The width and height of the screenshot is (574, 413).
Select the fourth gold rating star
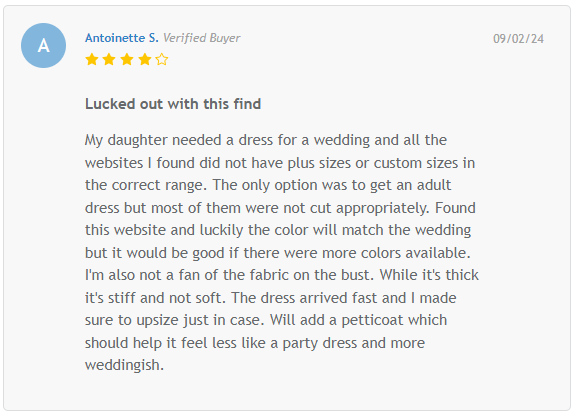(x=145, y=59)
